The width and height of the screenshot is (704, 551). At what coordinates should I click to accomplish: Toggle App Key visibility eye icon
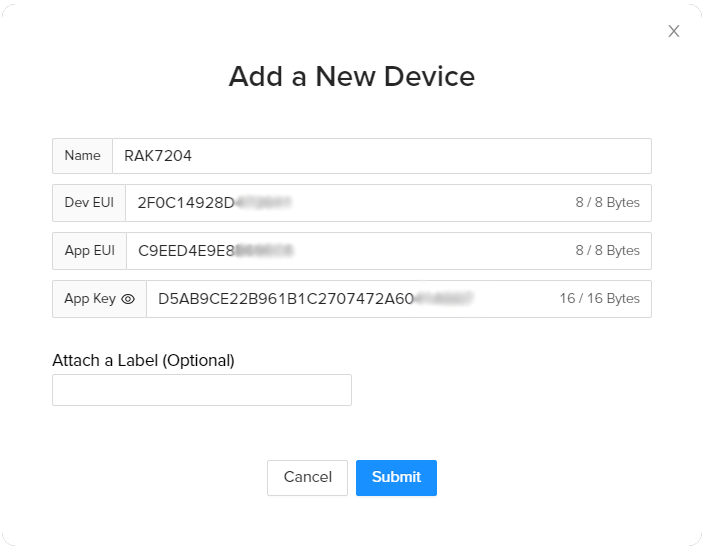128,299
